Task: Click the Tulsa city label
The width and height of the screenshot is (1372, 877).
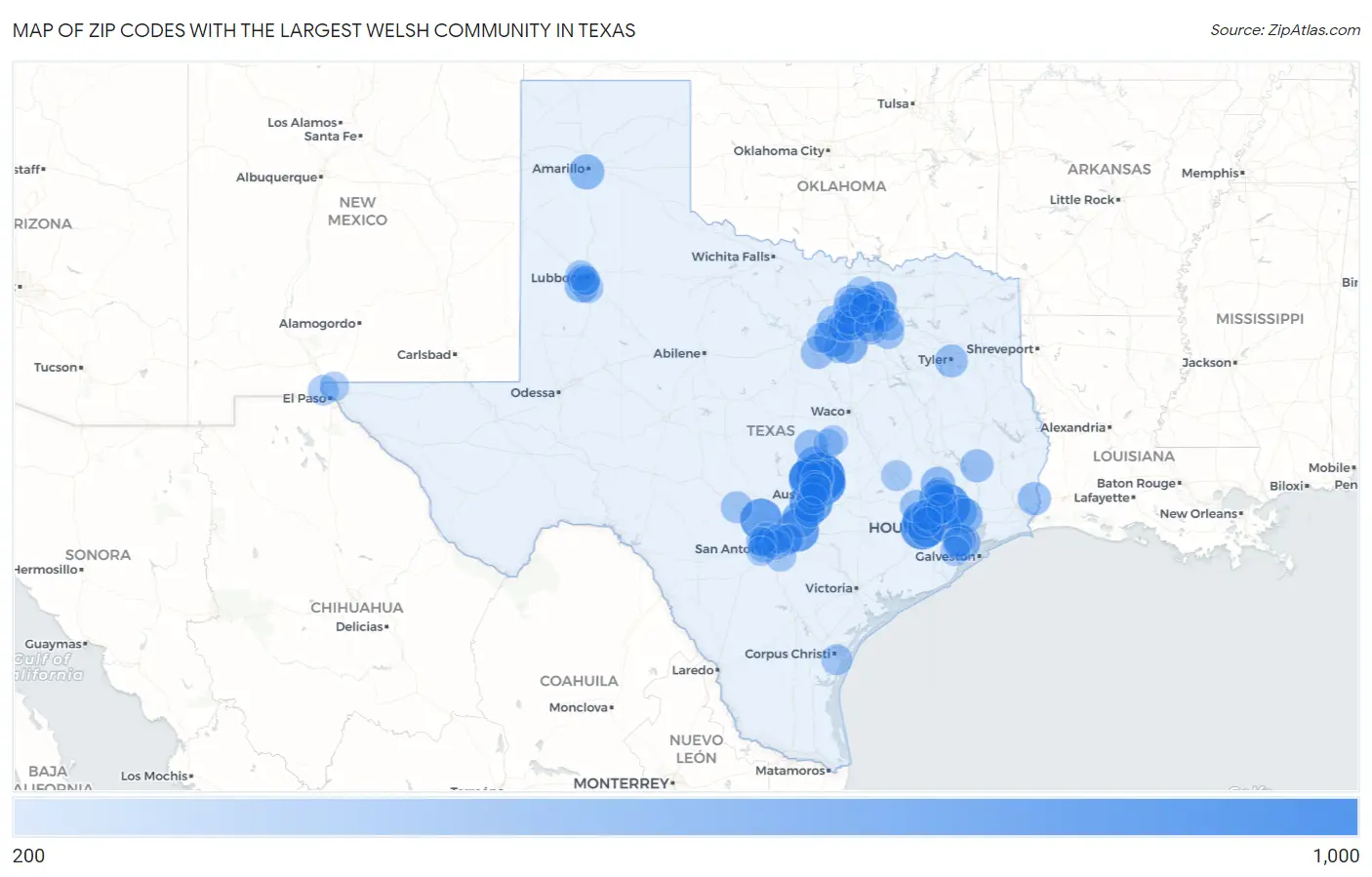Action: point(894,103)
